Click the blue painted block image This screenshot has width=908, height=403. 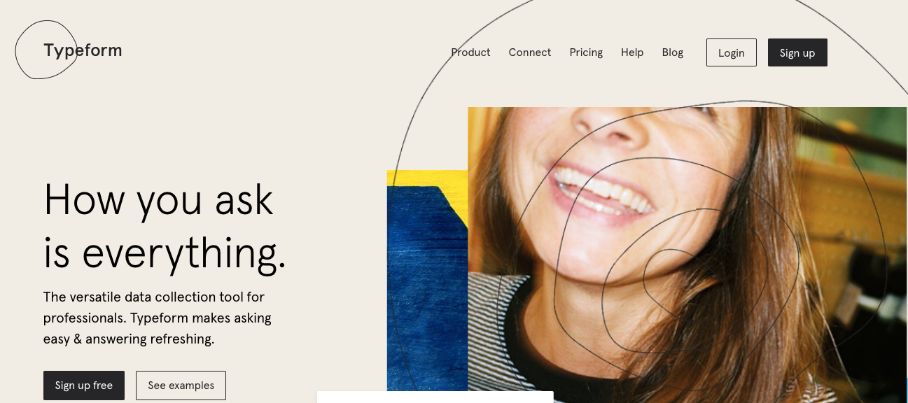426,290
